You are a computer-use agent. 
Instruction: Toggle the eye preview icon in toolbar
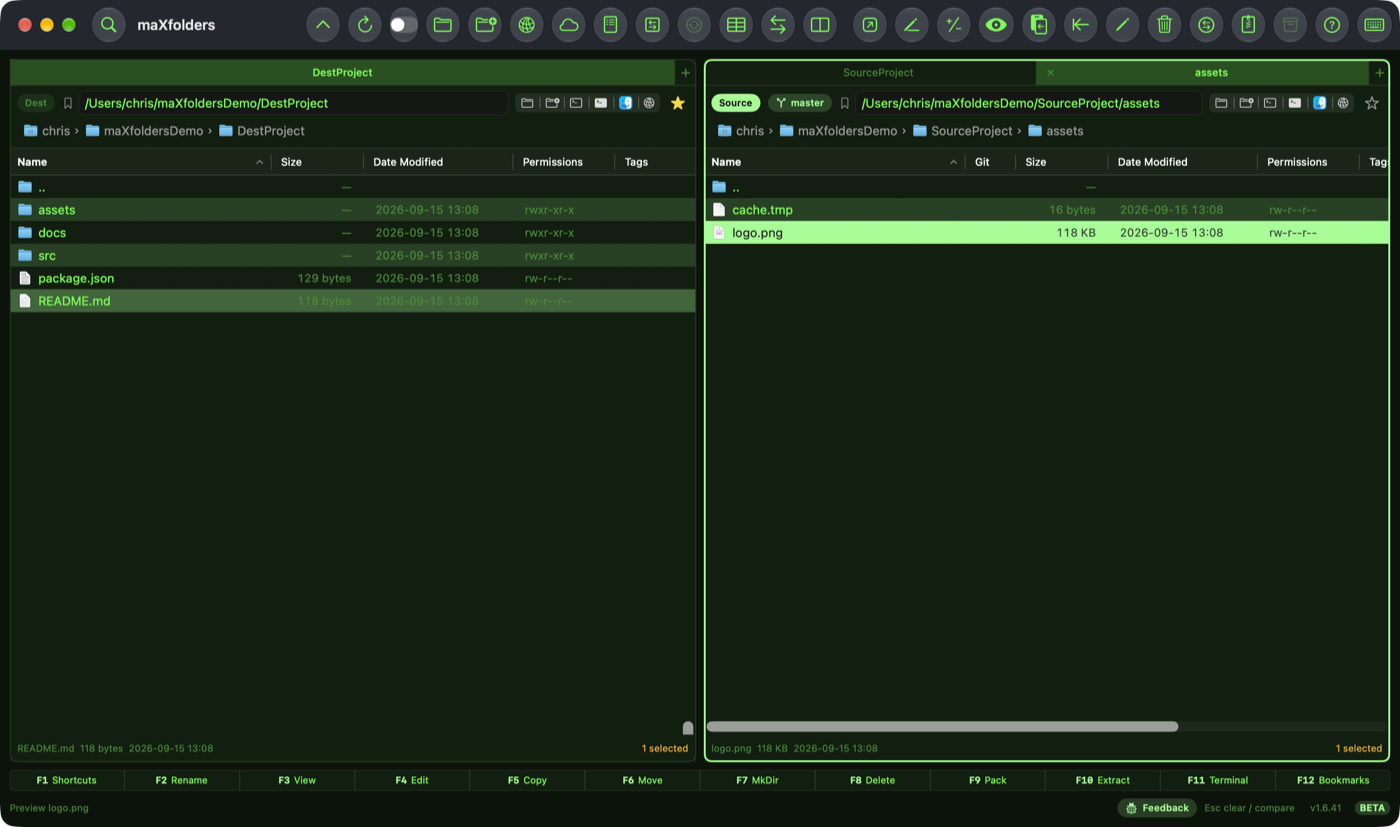click(996, 25)
